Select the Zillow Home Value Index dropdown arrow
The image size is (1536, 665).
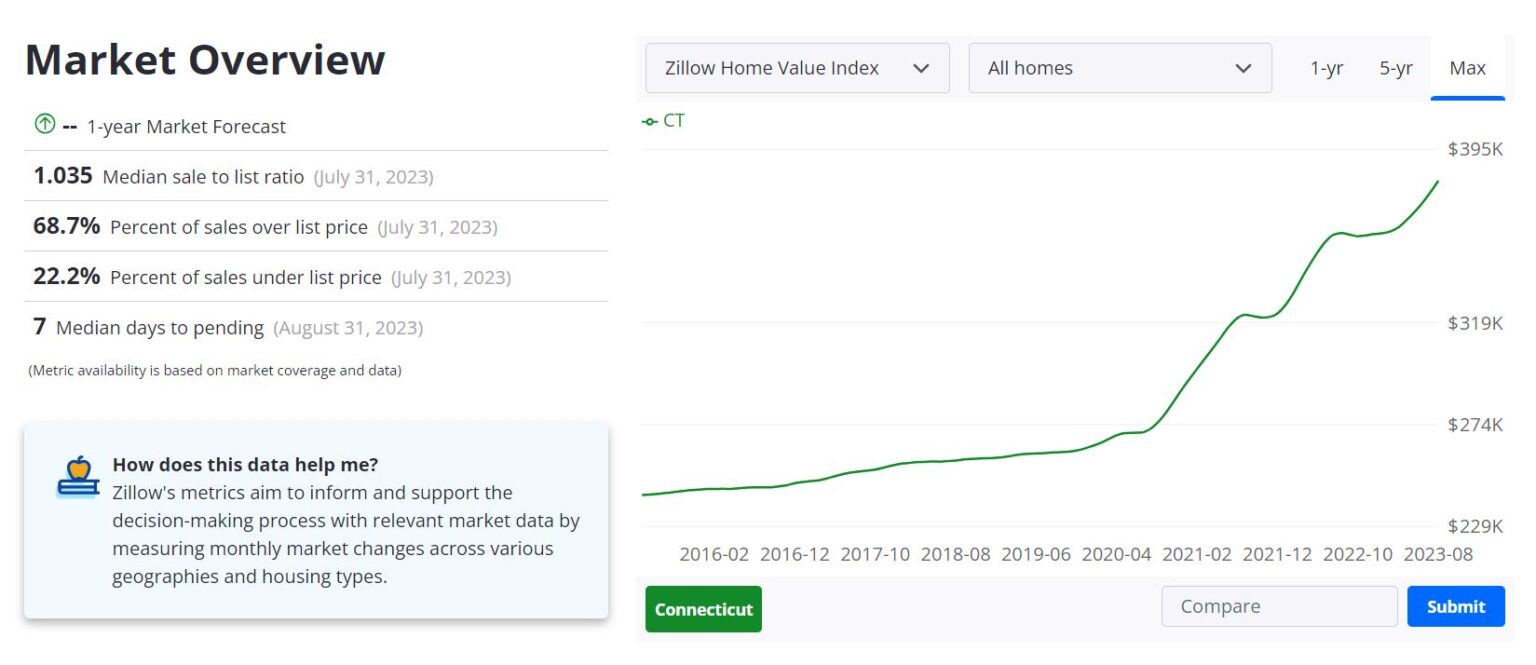pyautogui.click(x=921, y=68)
